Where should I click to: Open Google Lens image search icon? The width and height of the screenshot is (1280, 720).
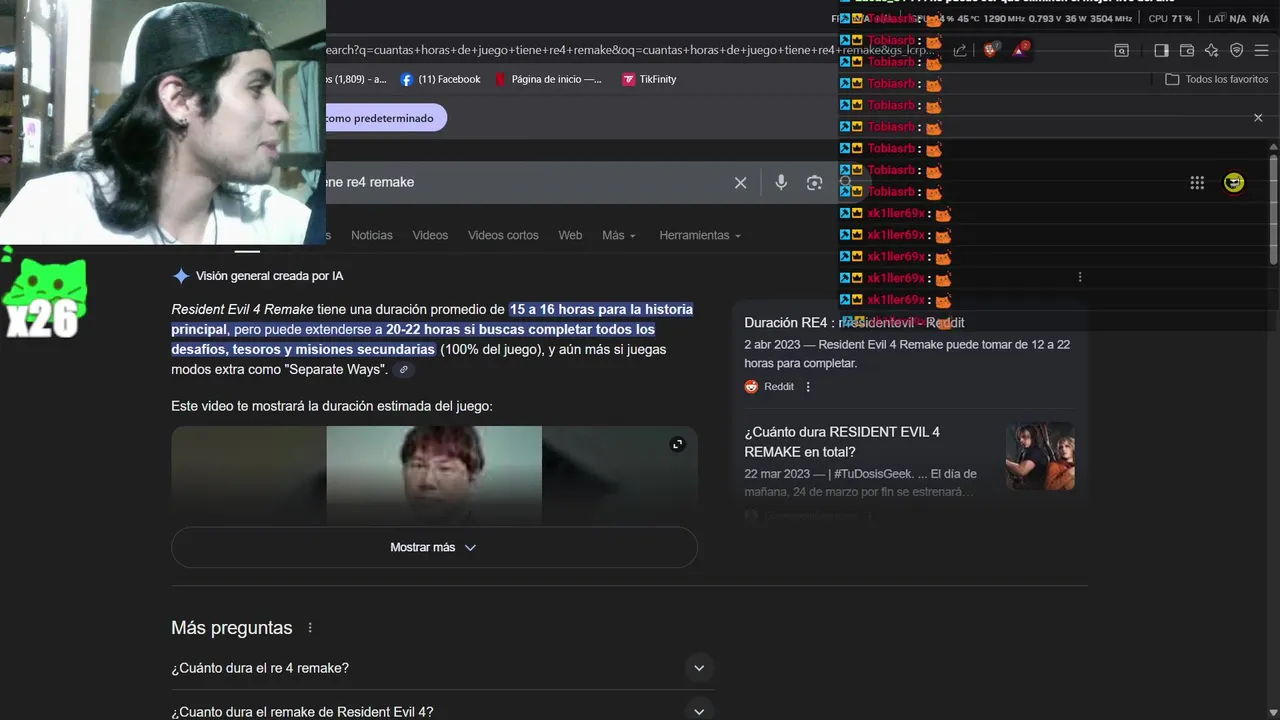815,183
